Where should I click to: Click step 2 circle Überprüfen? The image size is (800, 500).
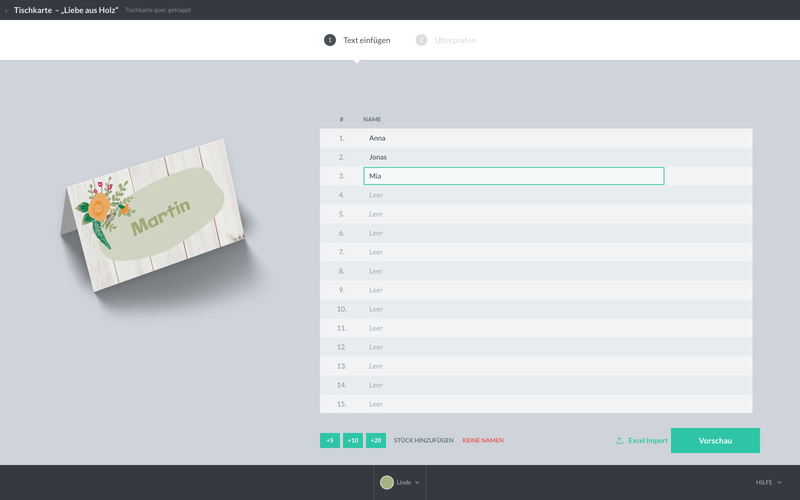coord(421,40)
